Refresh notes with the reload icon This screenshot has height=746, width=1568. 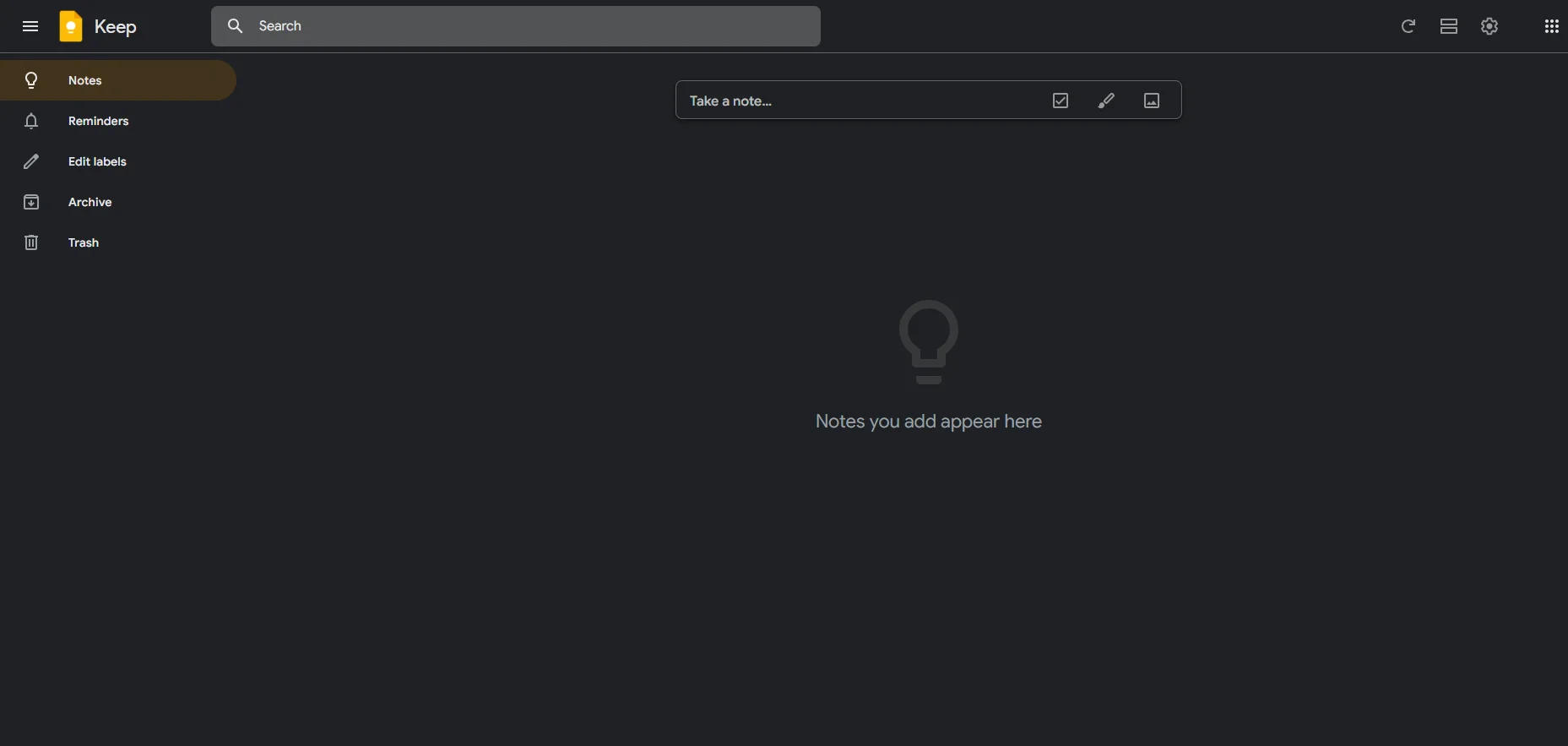(1408, 26)
